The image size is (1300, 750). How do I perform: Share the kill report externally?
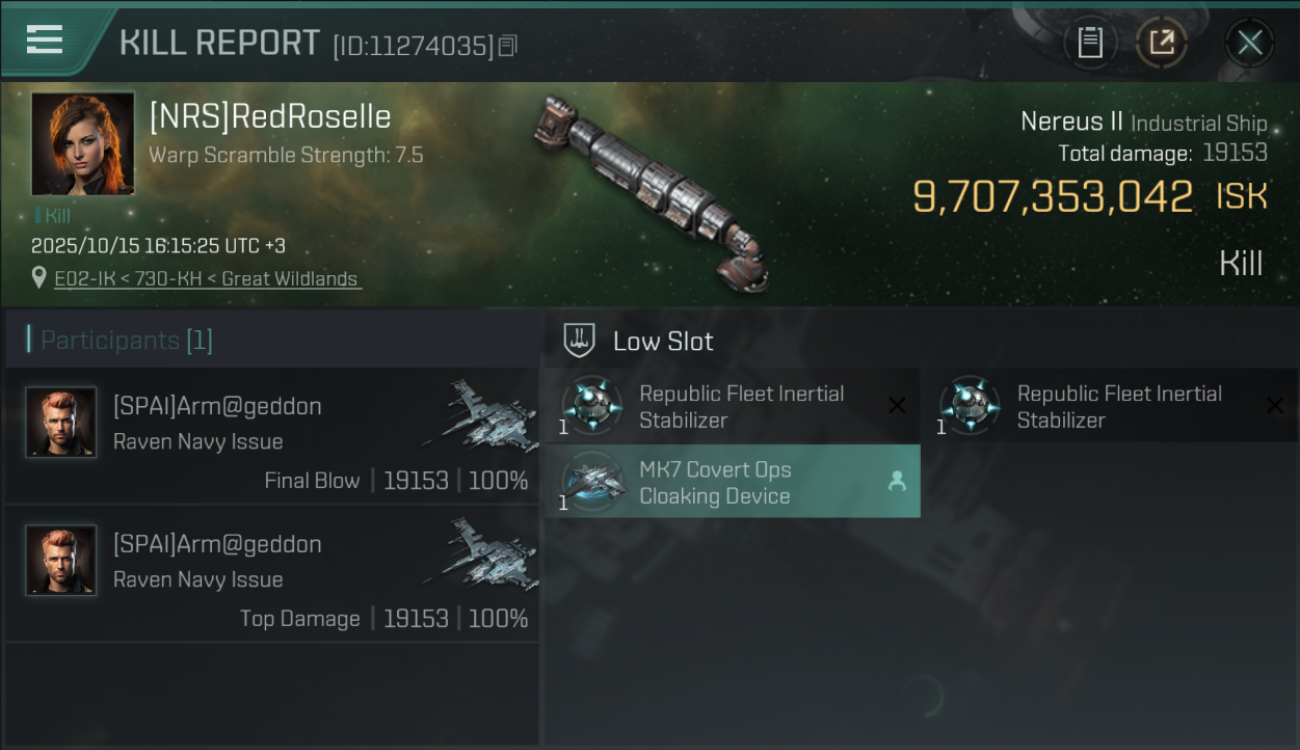pos(1161,43)
